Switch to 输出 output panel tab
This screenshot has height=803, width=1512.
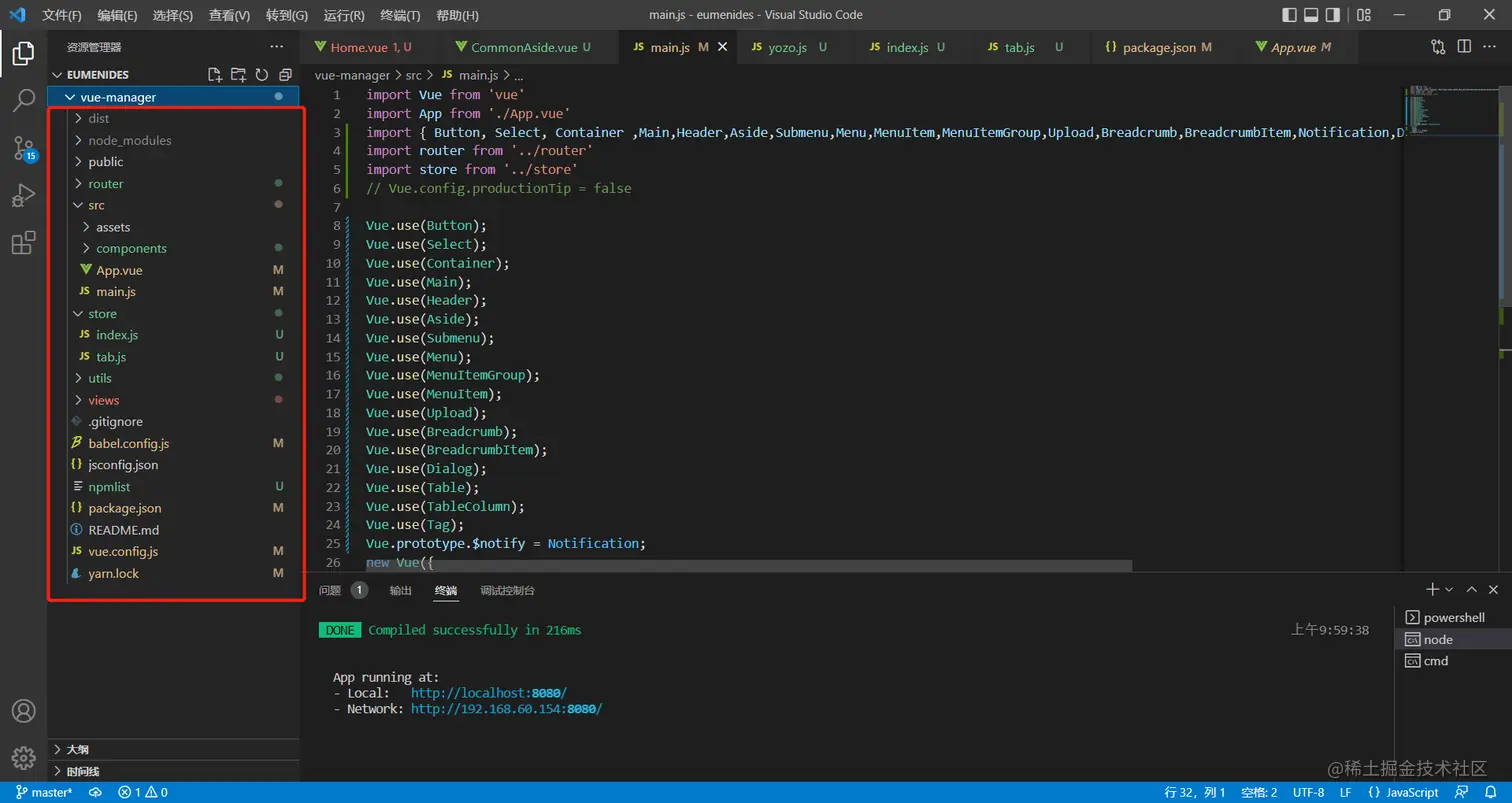[x=400, y=590]
